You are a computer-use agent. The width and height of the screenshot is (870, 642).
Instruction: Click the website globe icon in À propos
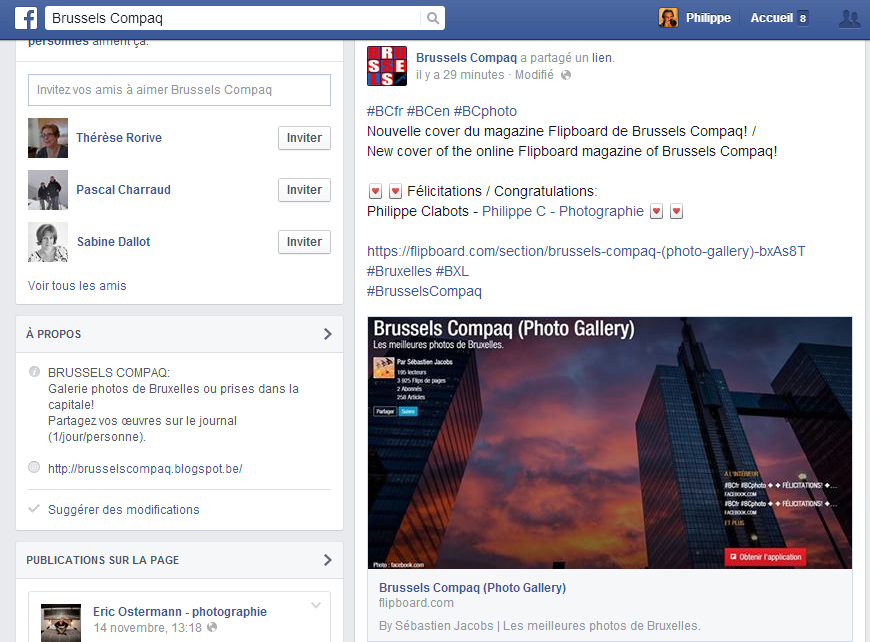[34, 467]
